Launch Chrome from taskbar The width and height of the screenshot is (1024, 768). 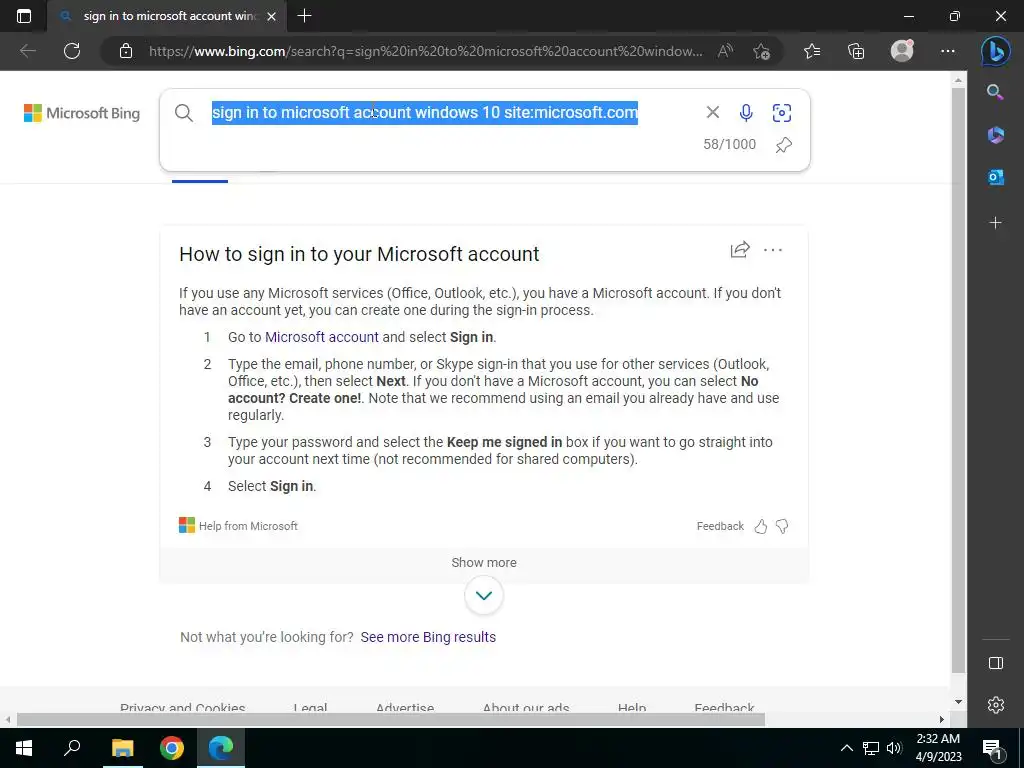pos(172,748)
